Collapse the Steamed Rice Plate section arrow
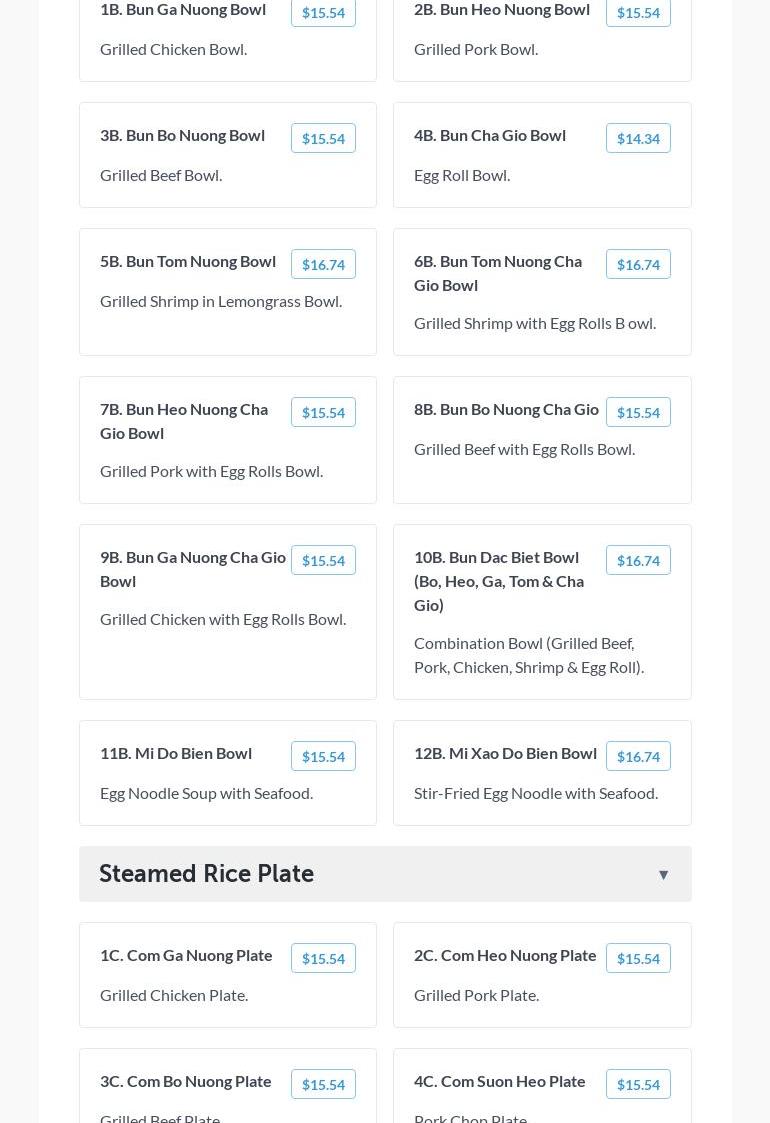Viewport: 770px width, 1123px height. point(663,875)
